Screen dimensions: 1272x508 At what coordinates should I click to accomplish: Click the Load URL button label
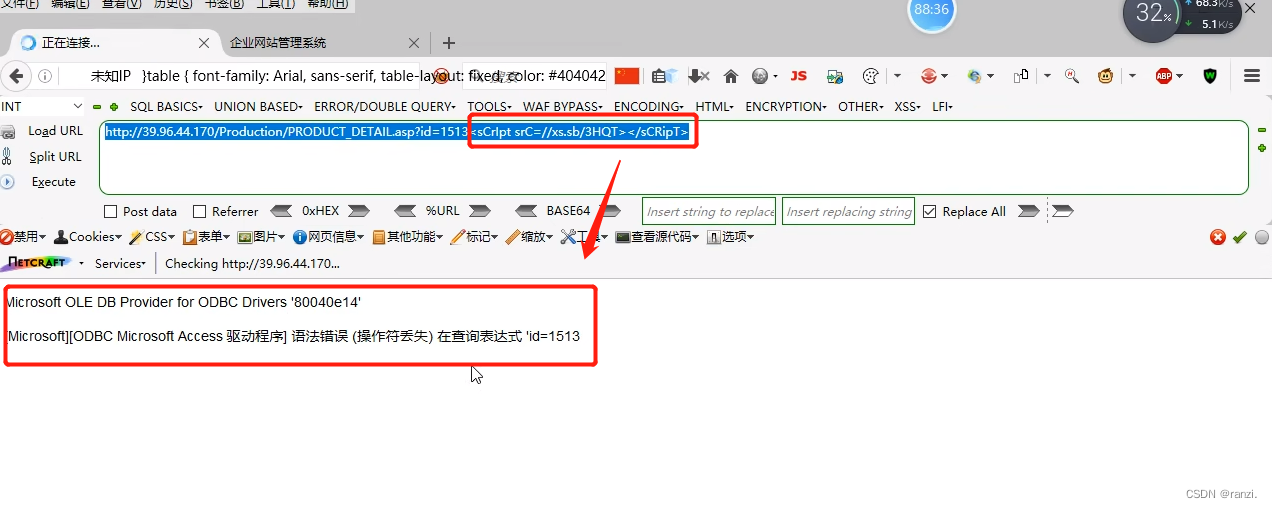[55, 131]
